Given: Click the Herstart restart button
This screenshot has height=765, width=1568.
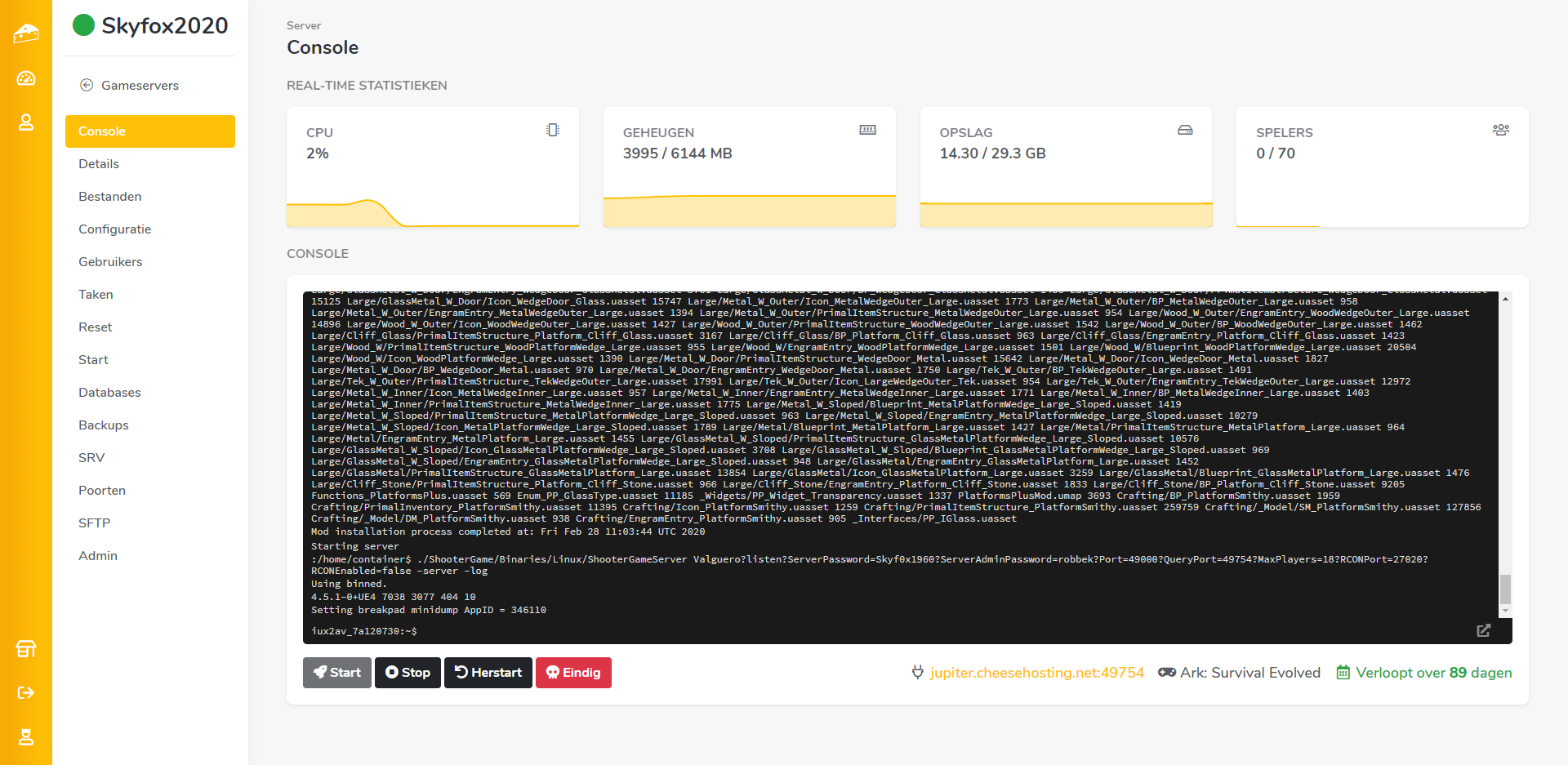Looking at the screenshot, I should 488,673.
